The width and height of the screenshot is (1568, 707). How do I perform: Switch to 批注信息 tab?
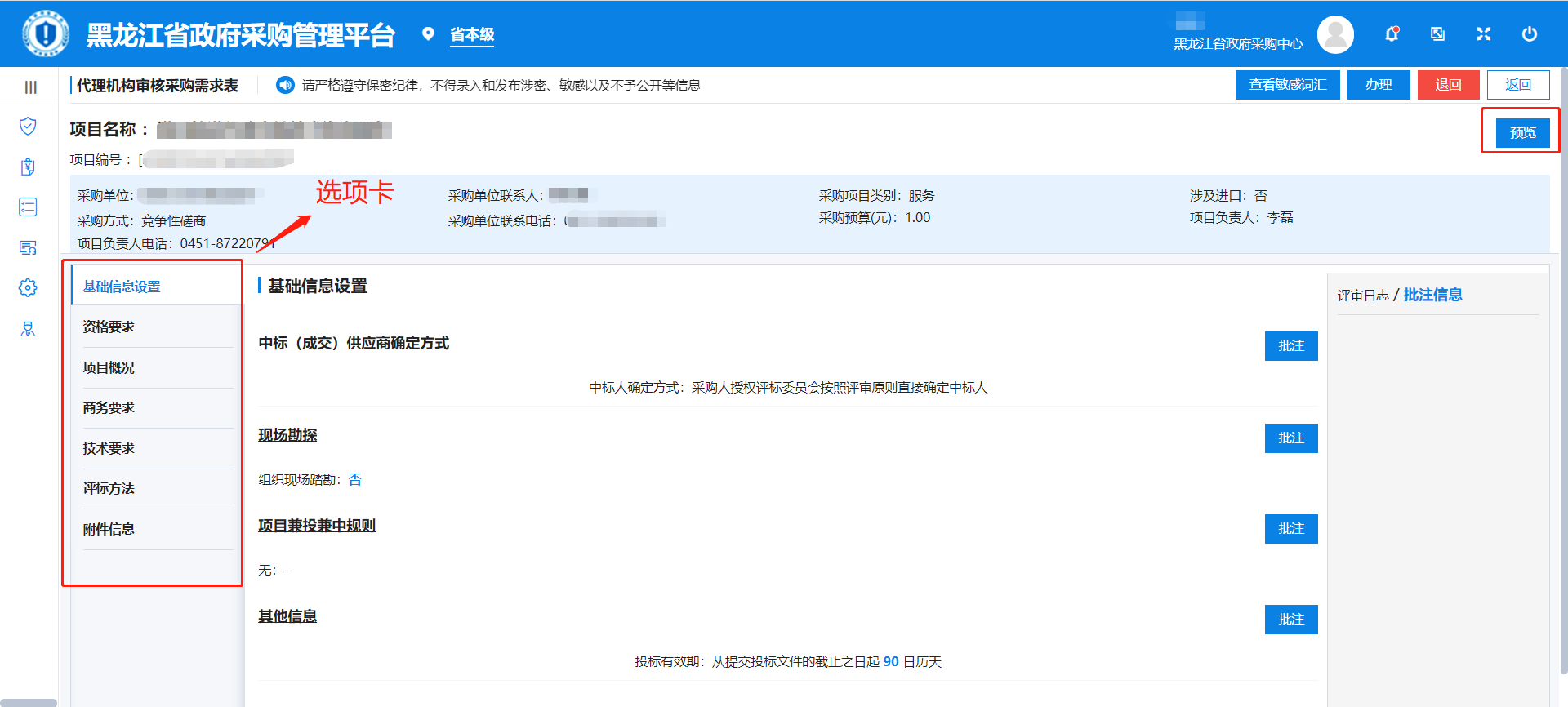pyautogui.click(x=1432, y=295)
